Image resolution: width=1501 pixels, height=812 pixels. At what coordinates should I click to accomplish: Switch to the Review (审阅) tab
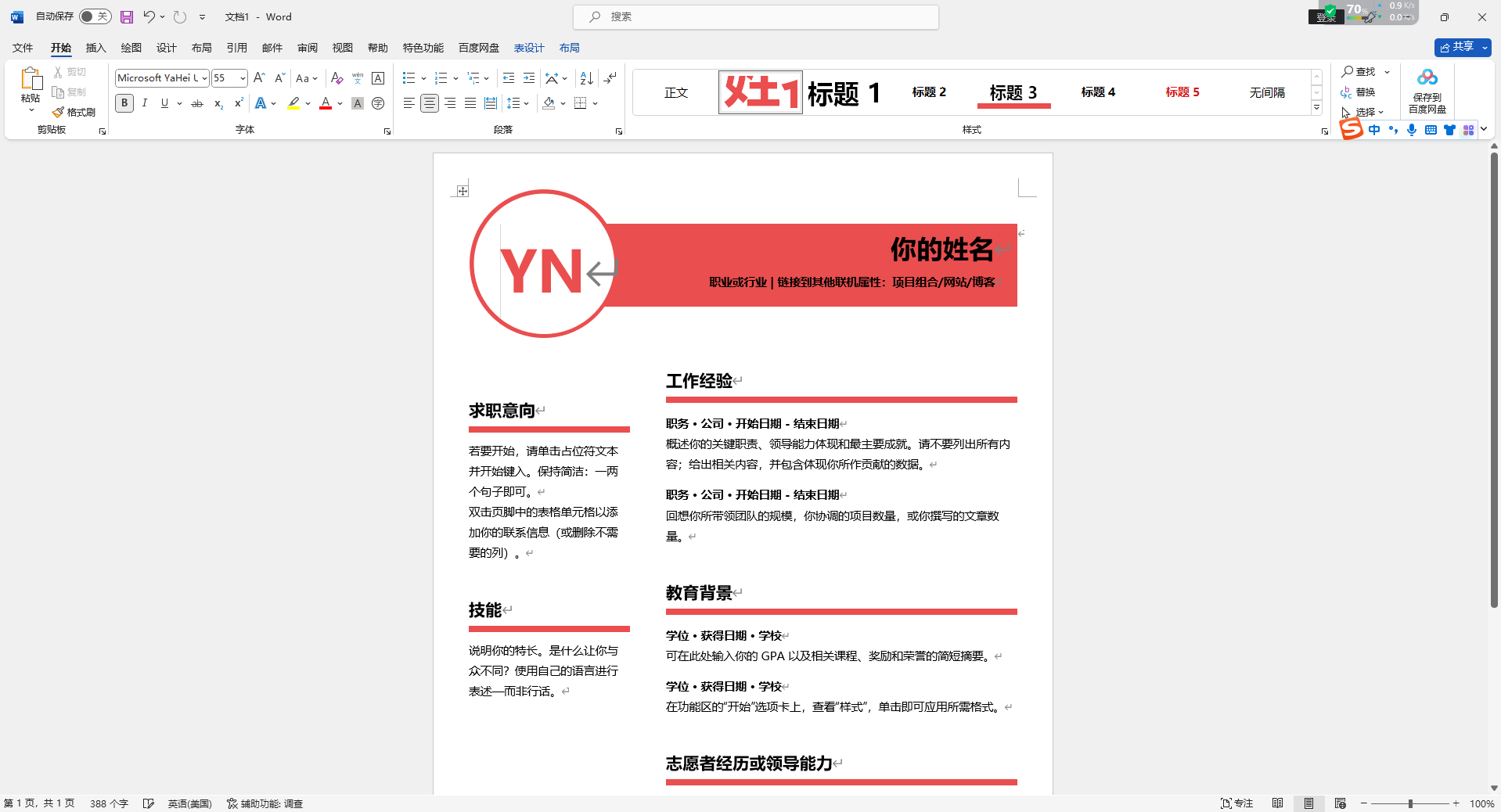point(308,48)
